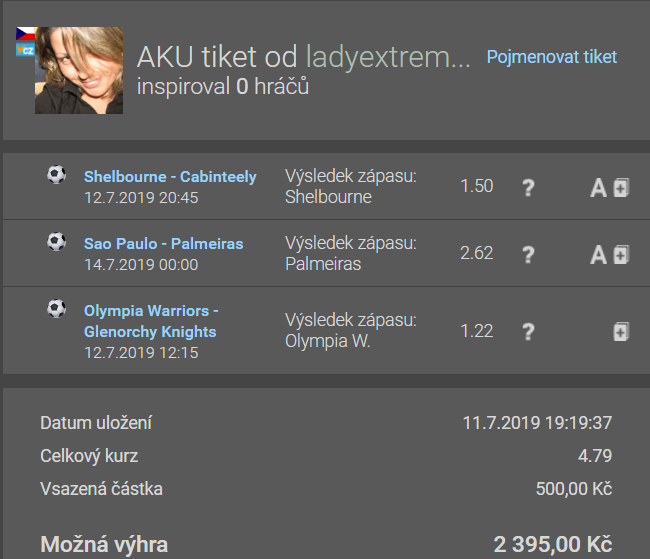This screenshot has width=650, height=559.
Task: Click the CZ bookmaker badge below the flag
Action: [x=25, y=50]
